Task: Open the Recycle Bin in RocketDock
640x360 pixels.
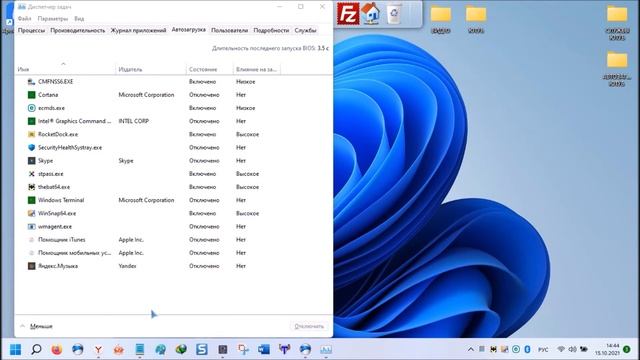Action: [393, 13]
